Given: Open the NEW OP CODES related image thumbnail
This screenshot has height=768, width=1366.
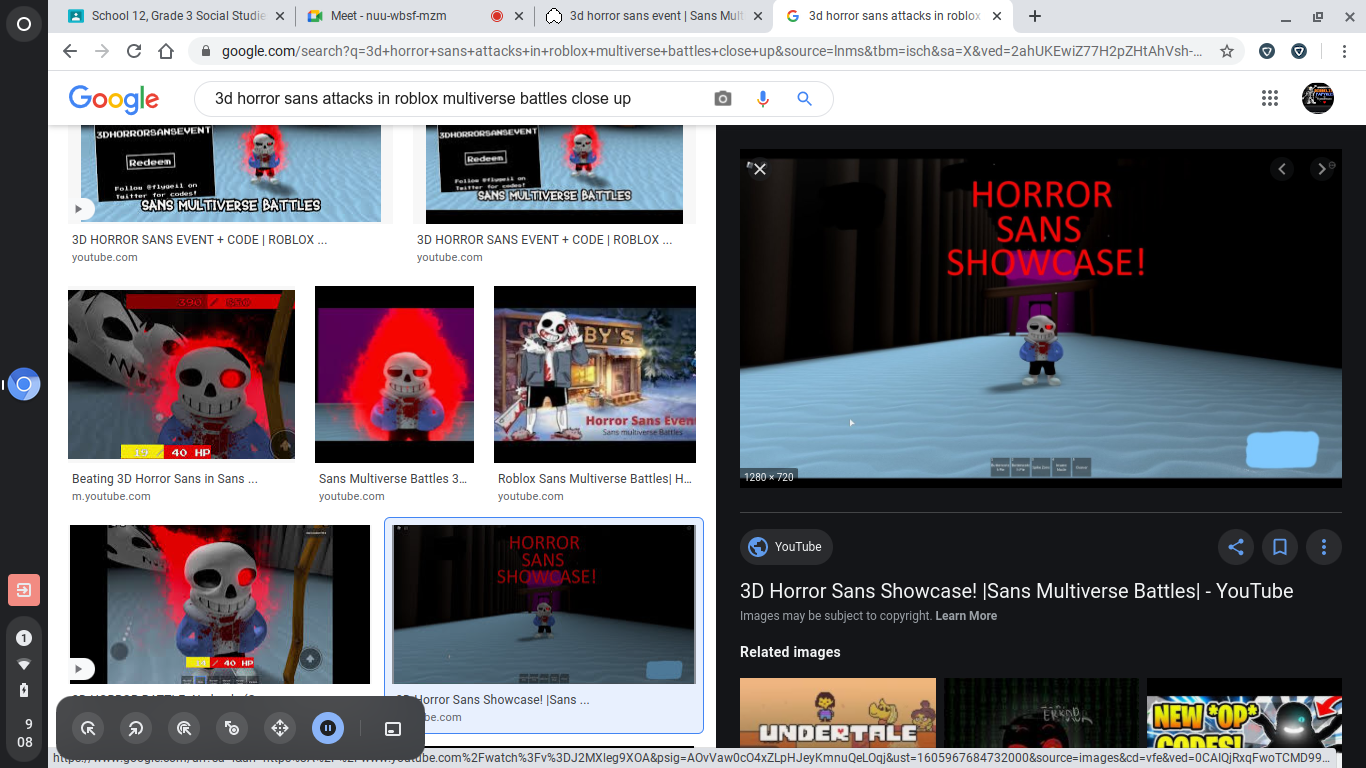Looking at the screenshot, I should (x=1244, y=713).
